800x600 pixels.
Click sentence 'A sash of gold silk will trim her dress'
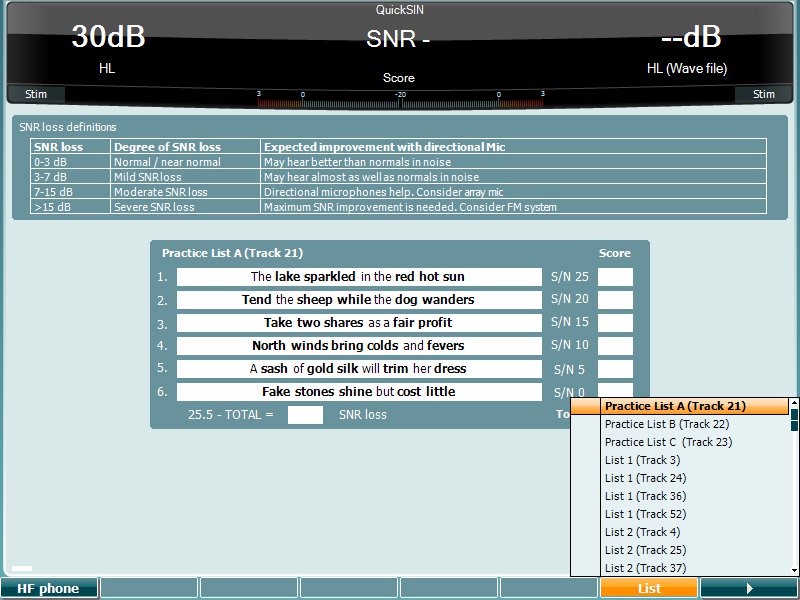359,369
